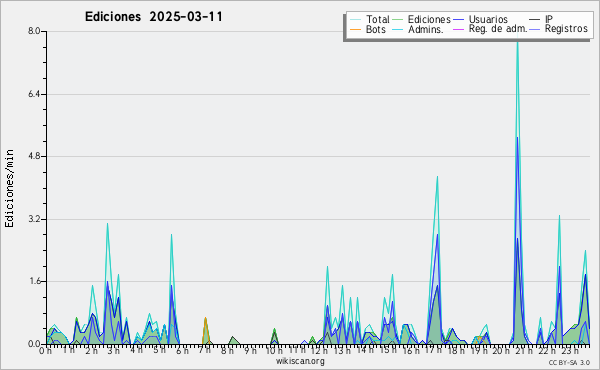Click the 12 h x-axis label
This screenshot has width=600, height=370.
pos(319,350)
